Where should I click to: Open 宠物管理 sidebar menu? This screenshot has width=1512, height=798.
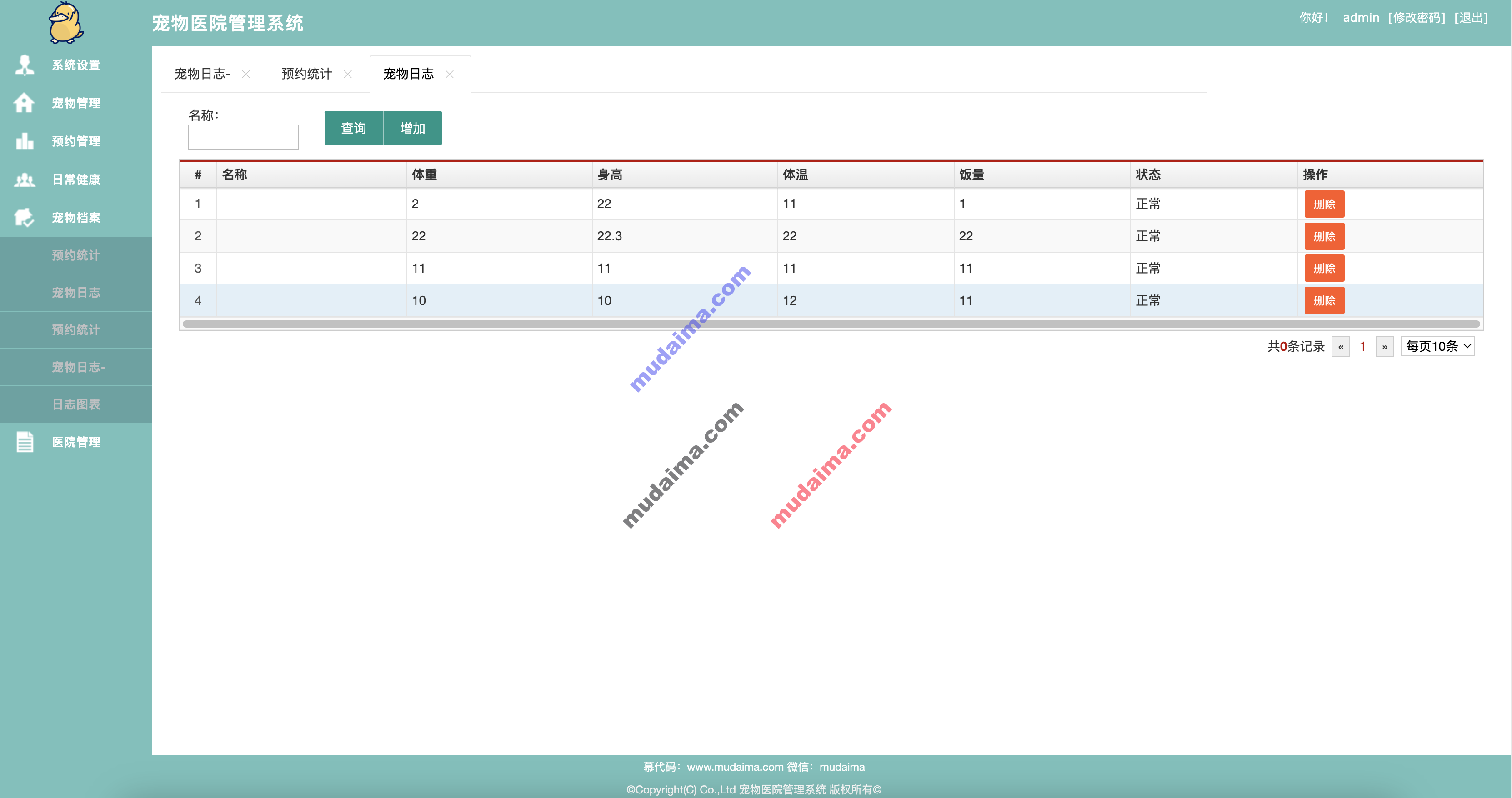pyautogui.click(x=76, y=103)
